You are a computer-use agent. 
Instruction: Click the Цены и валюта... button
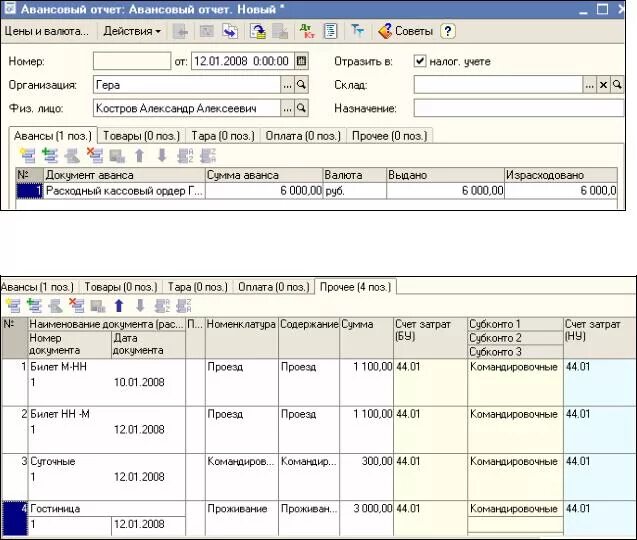click(46, 31)
